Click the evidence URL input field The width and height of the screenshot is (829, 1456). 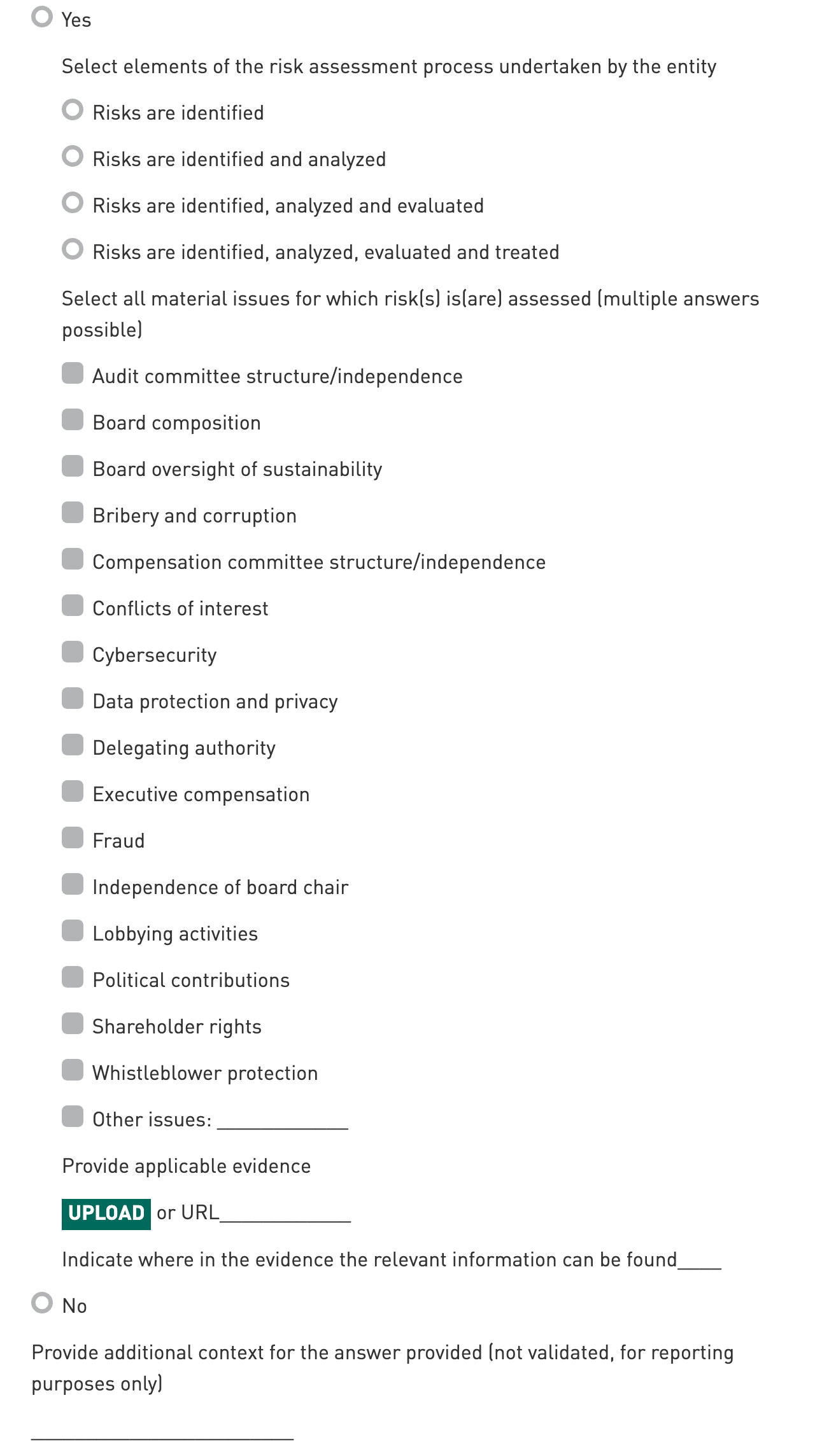click(x=285, y=1214)
